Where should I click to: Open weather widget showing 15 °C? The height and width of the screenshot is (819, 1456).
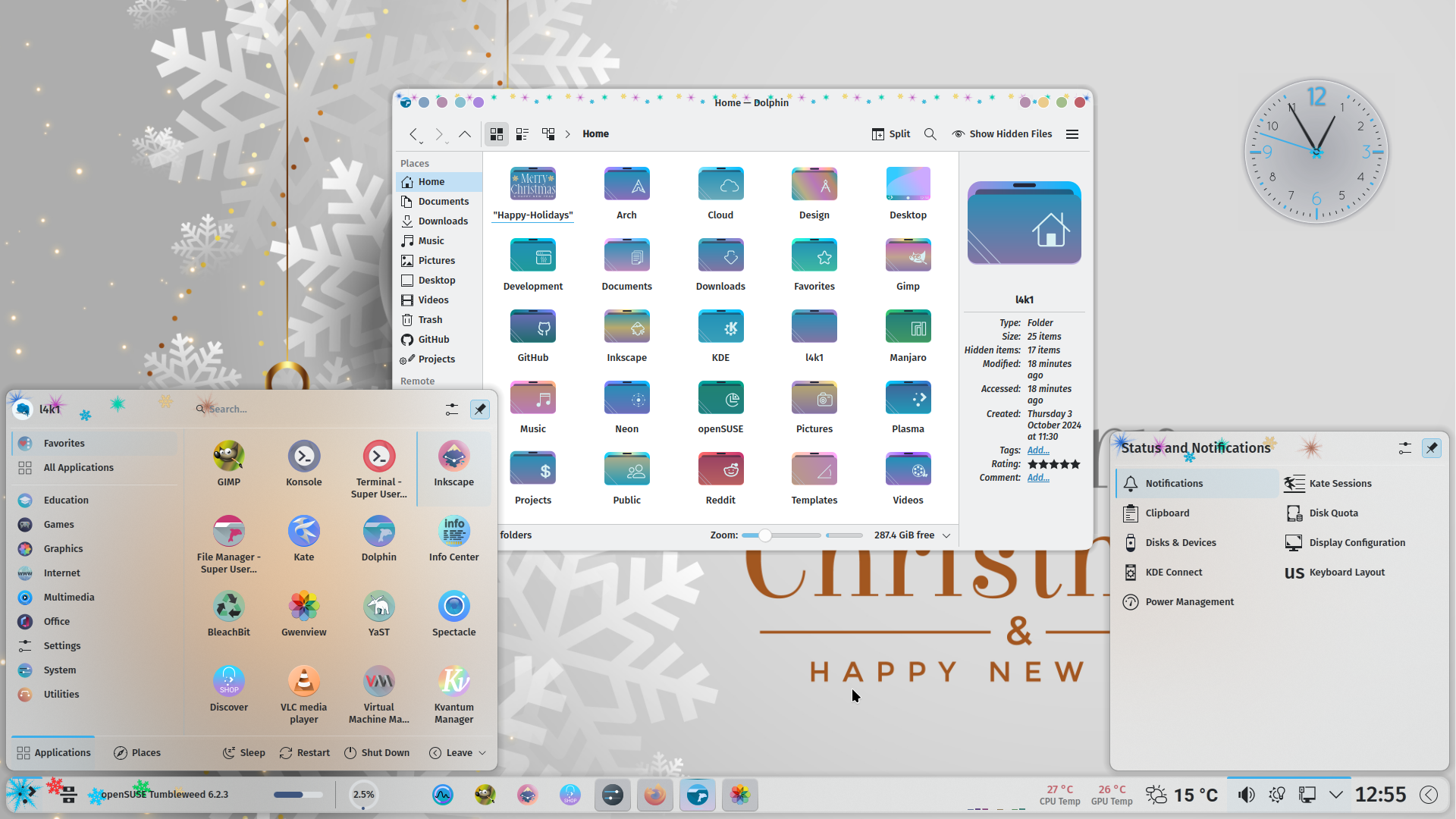pos(1182,795)
